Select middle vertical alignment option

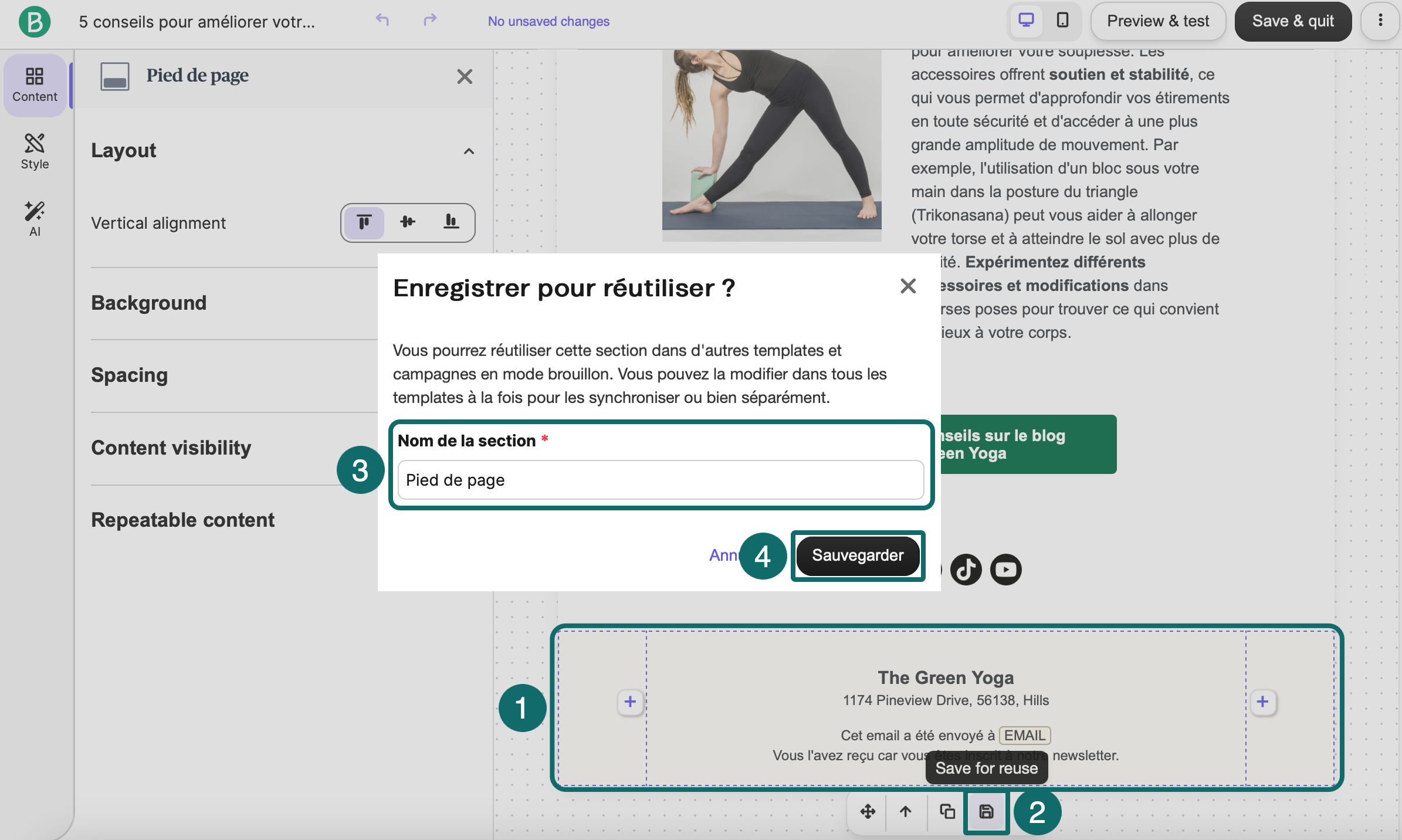click(x=408, y=222)
